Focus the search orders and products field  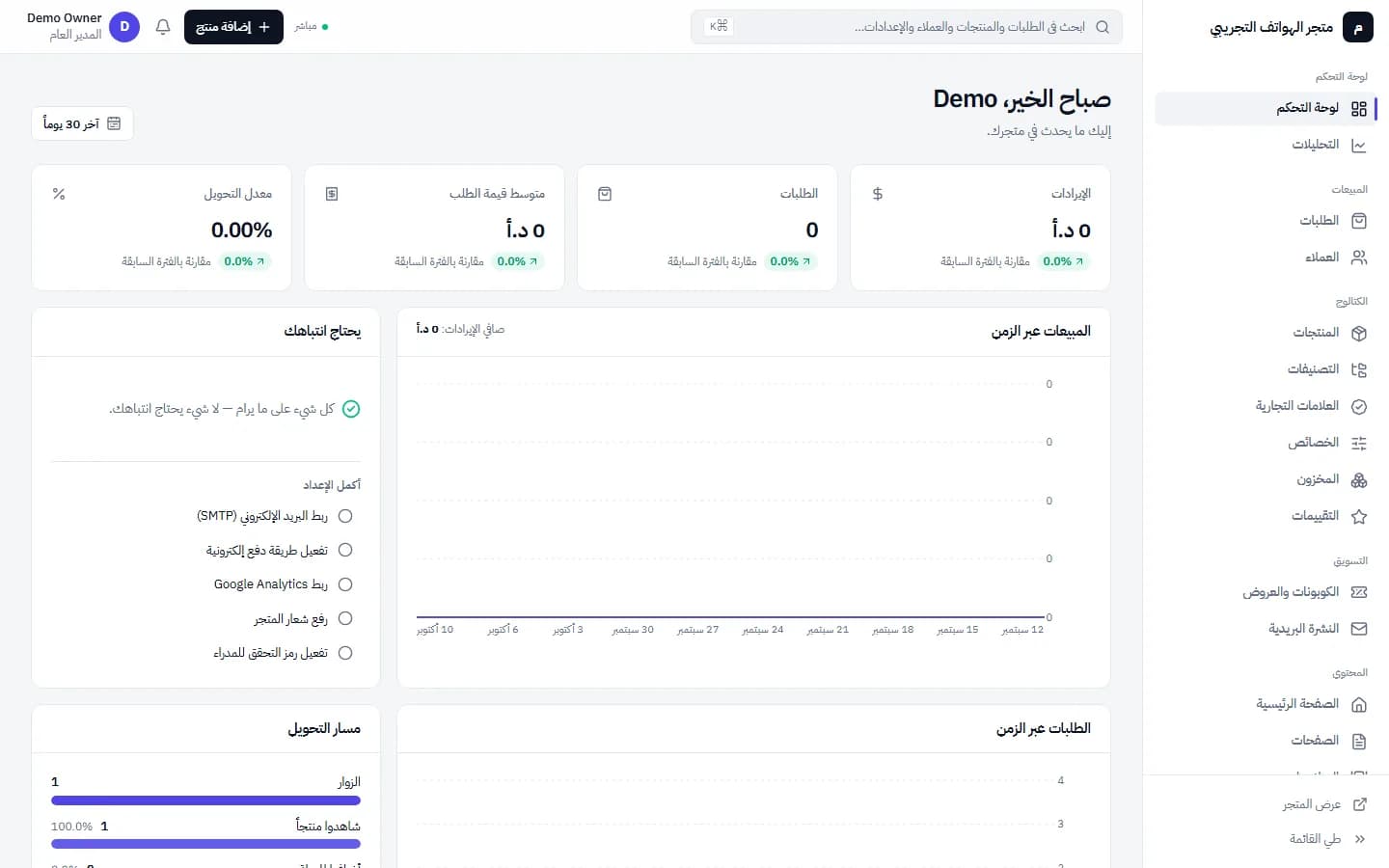907,27
